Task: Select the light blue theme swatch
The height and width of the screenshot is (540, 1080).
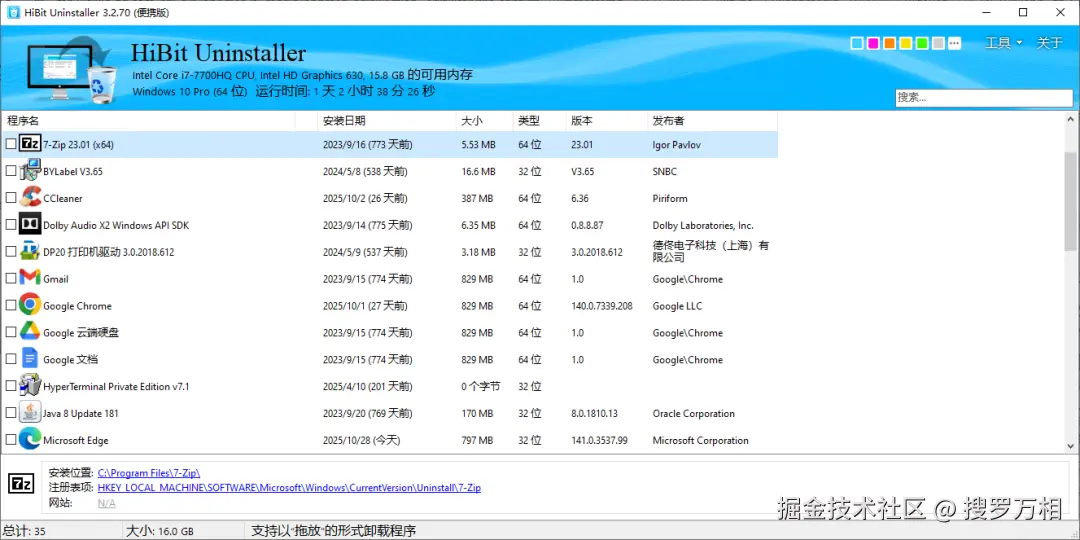Action: coord(857,43)
